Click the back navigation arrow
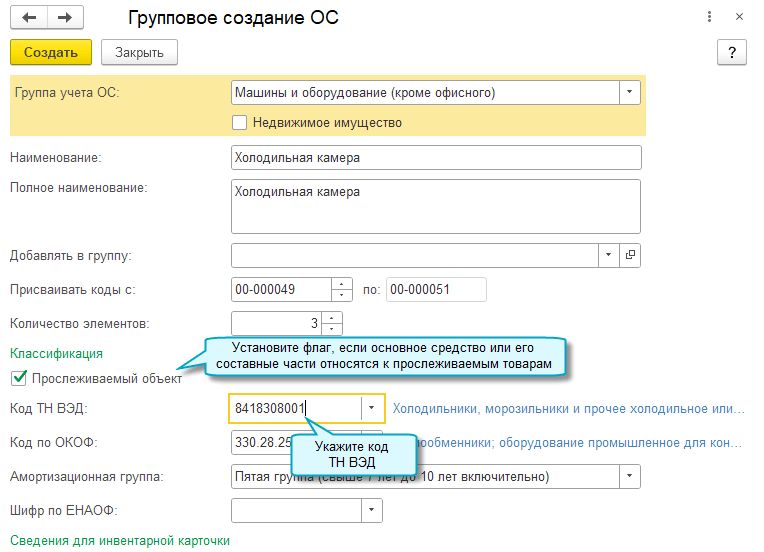The image size is (764, 552). (x=29, y=18)
